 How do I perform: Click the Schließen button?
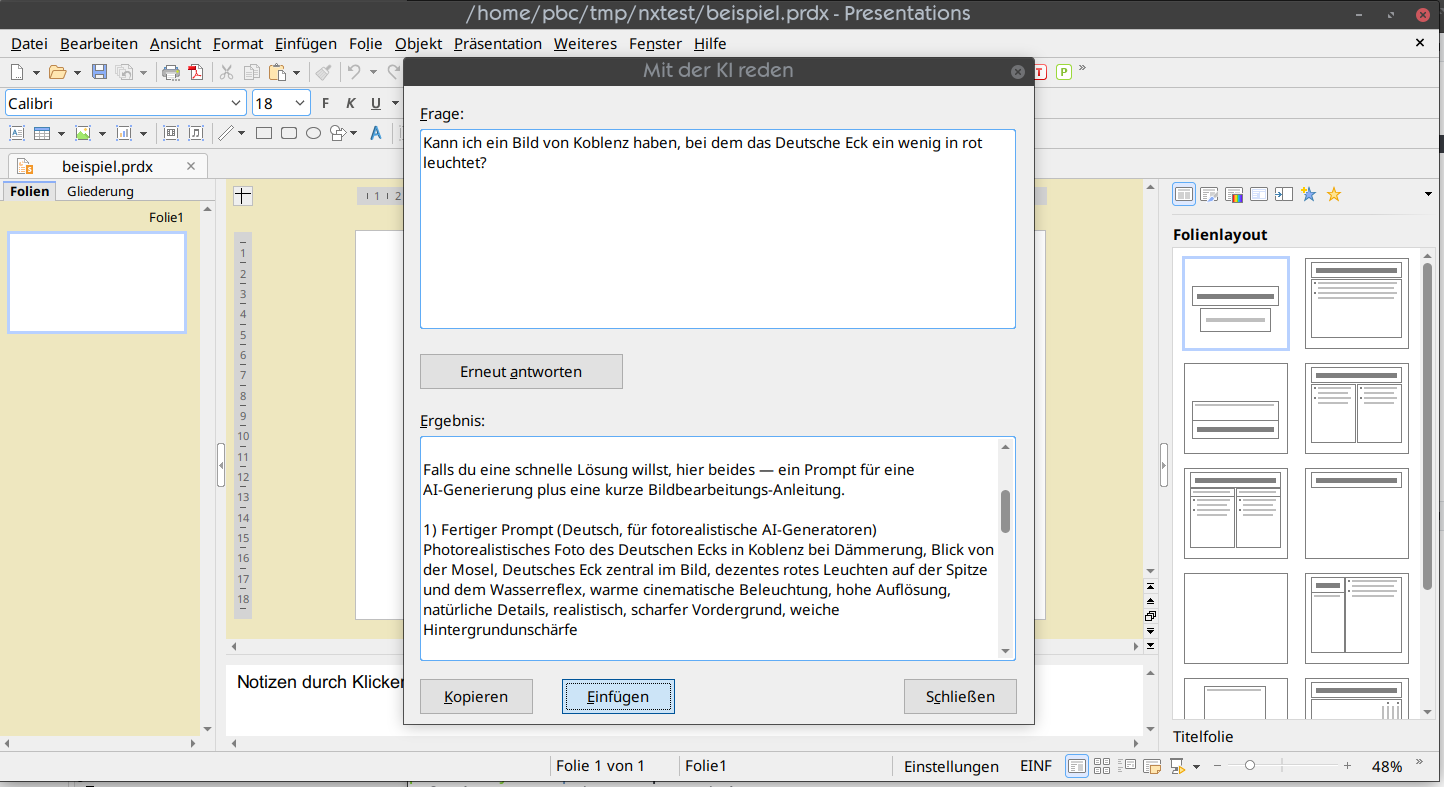pyautogui.click(x=960, y=696)
